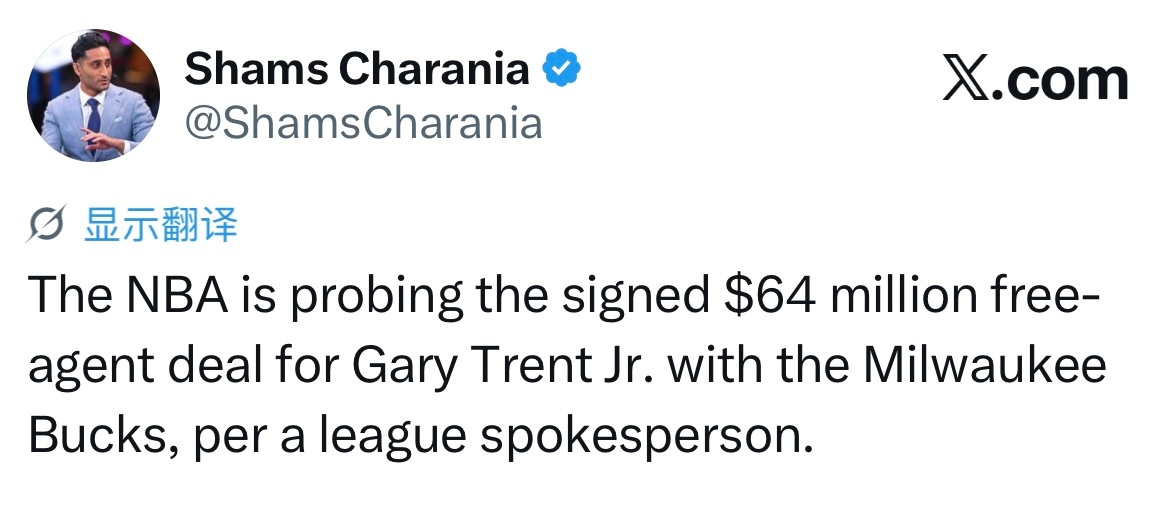Click the crossed-circle translate icon

coord(47,224)
